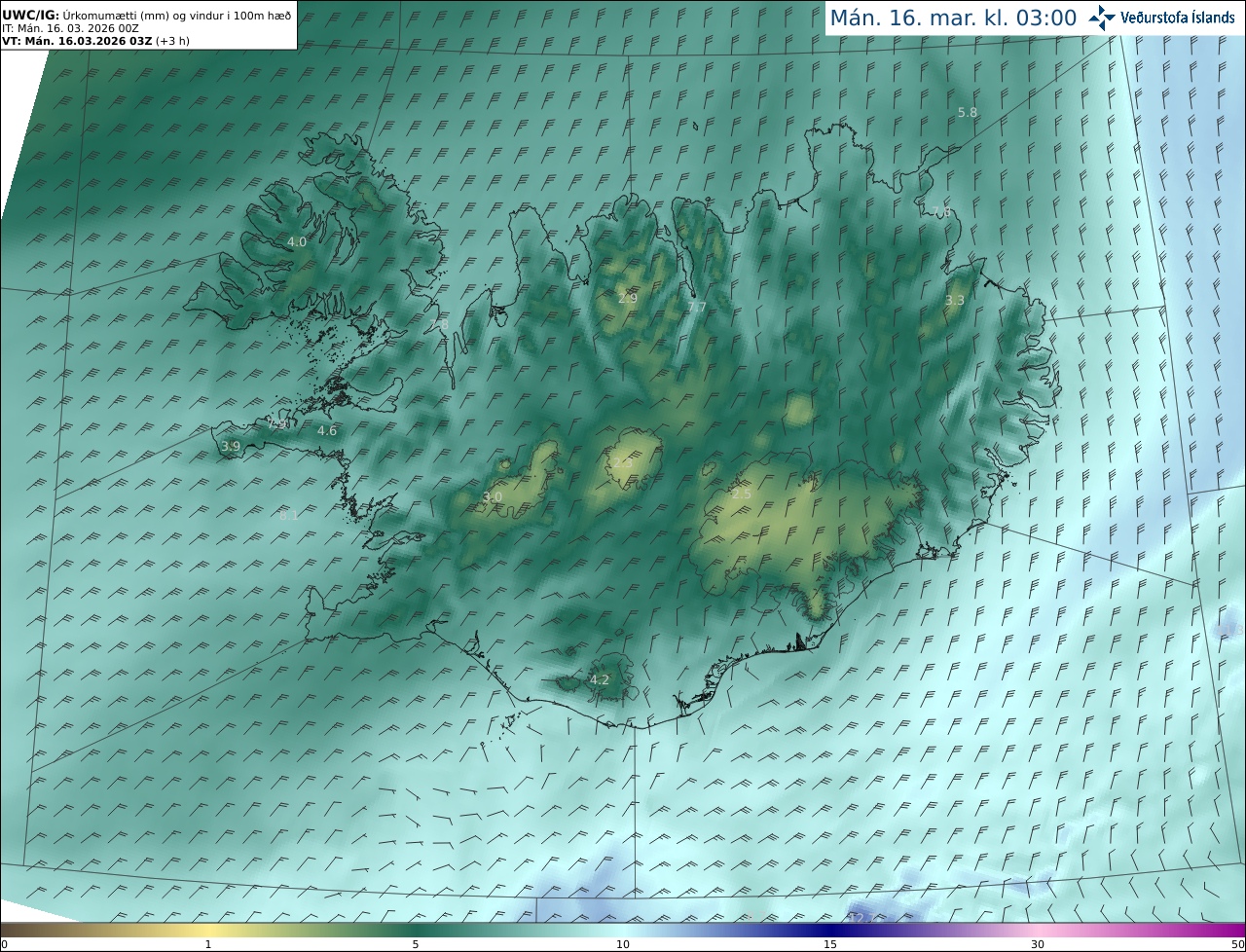The height and width of the screenshot is (952, 1246).
Task: Click the 'VT: Mán. 16.03.2026 03Z (+3 h)' line
Action: (95, 41)
